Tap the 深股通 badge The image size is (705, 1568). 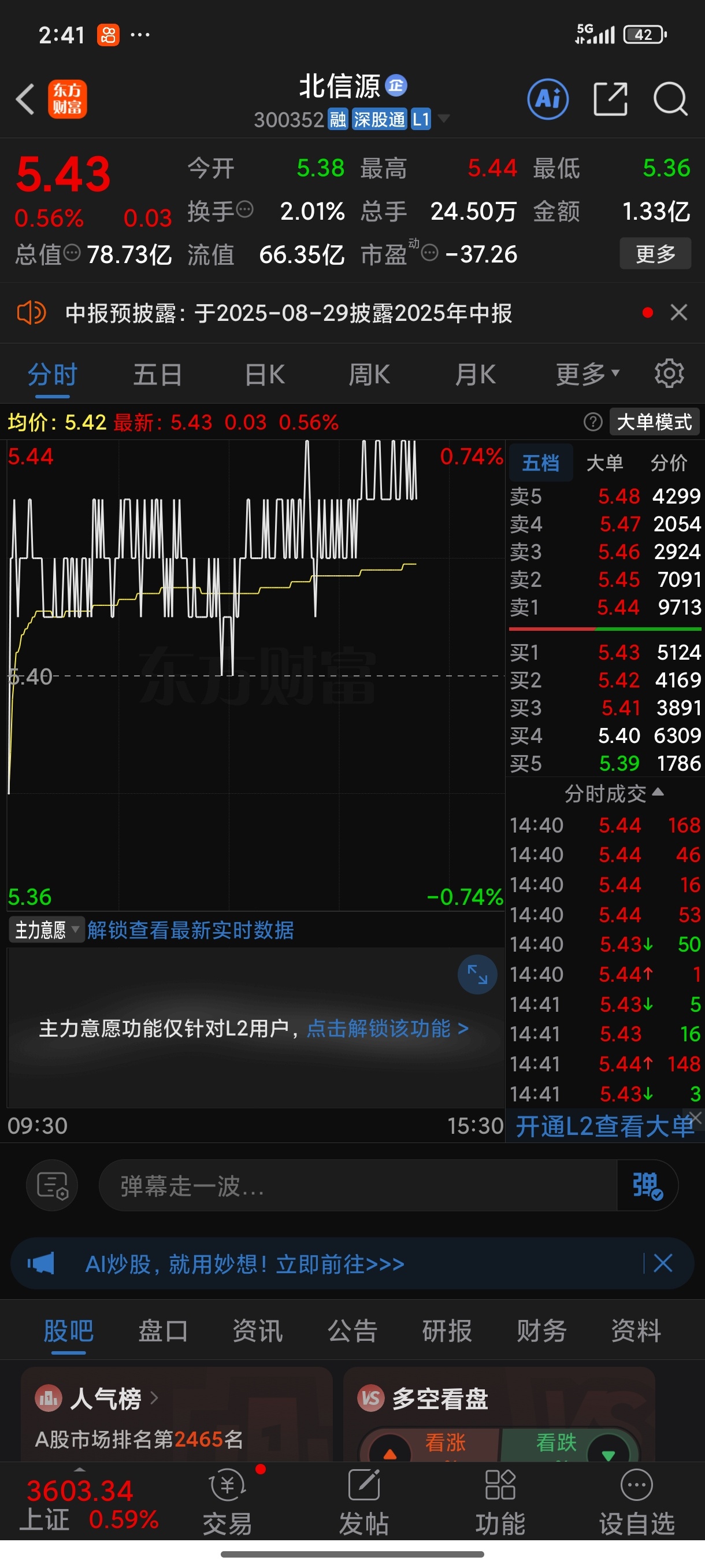pos(379,119)
